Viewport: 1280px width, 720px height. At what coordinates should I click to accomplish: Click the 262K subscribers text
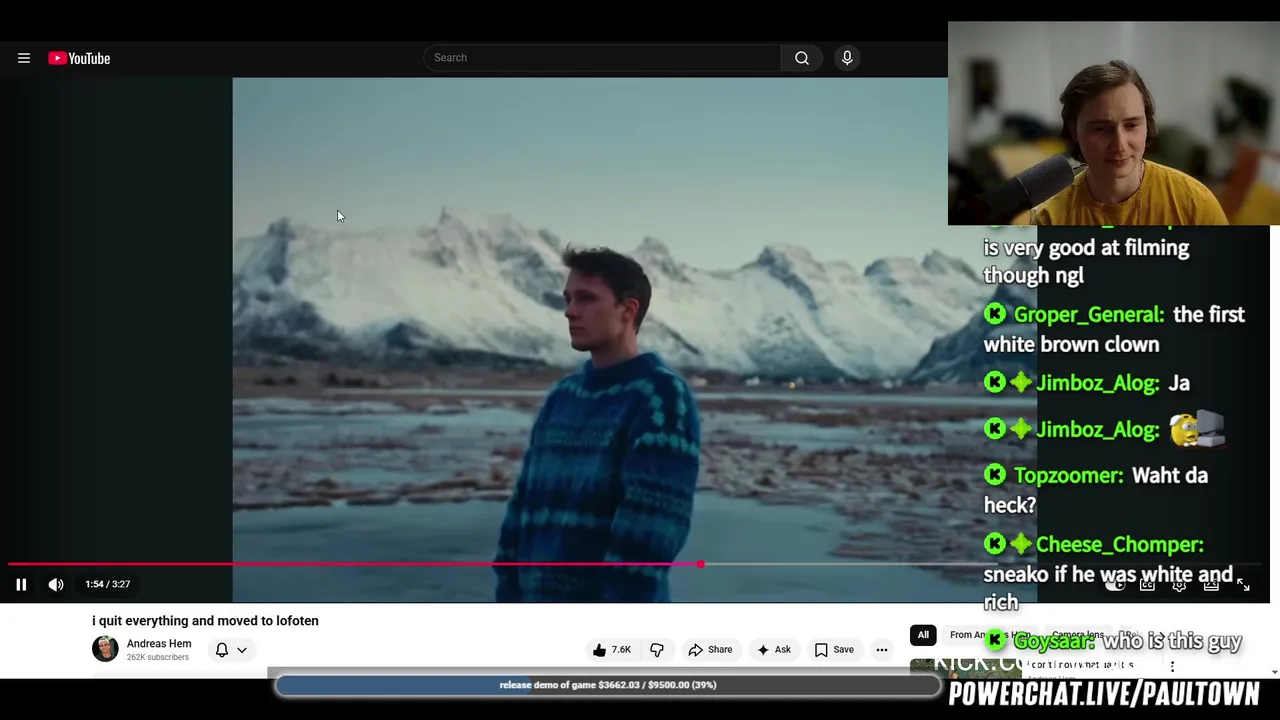[x=158, y=658]
